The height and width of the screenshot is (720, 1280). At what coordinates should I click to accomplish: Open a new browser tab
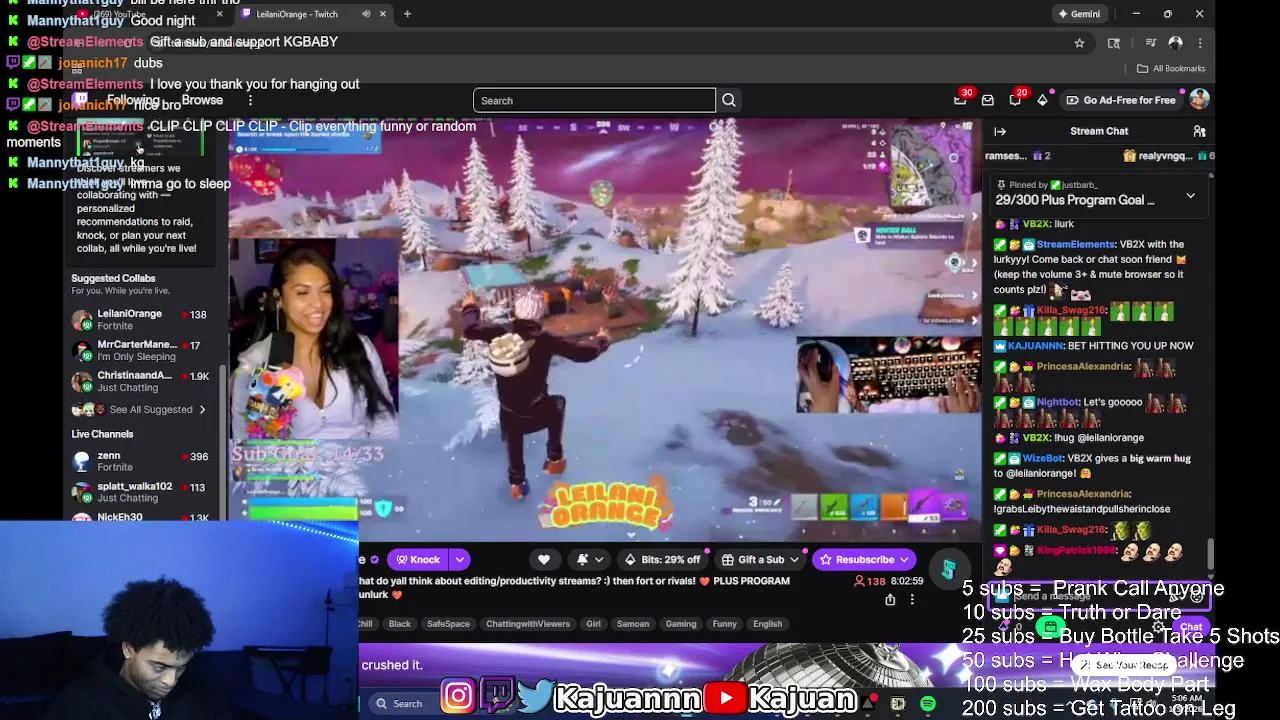pos(407,14)
